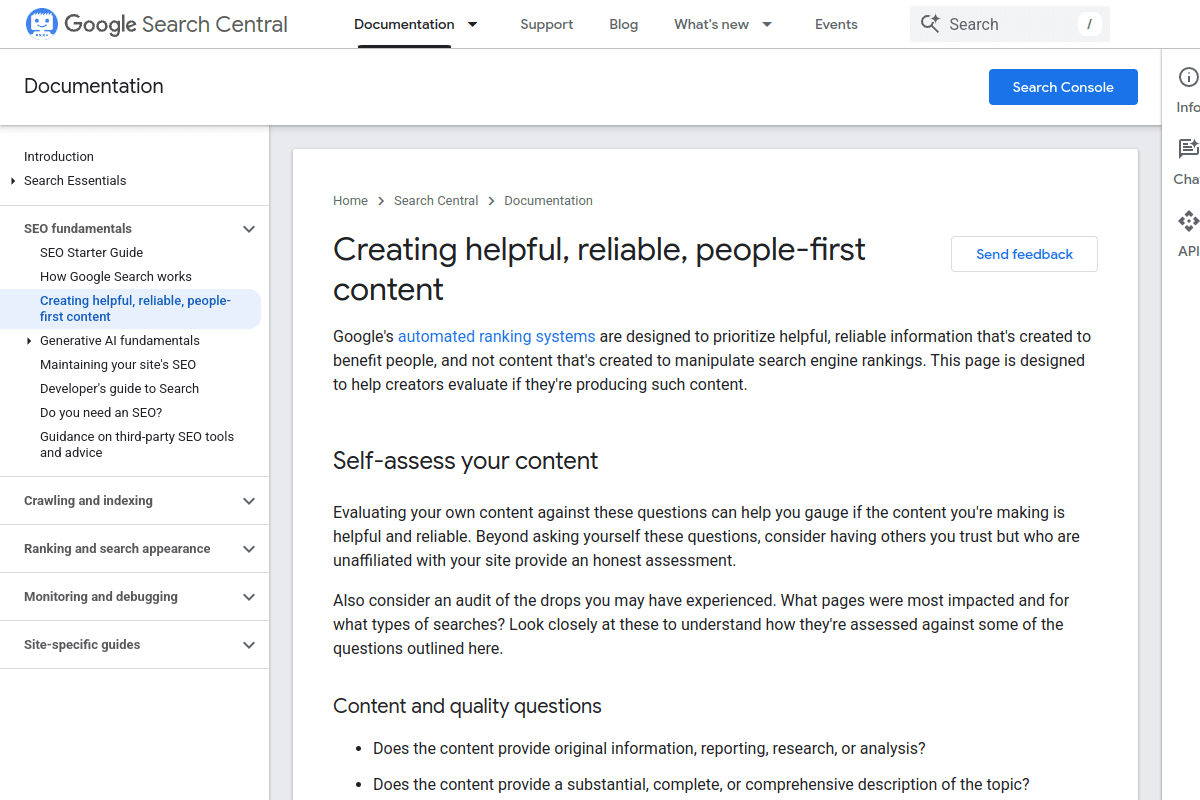Collapse the SEO fundamentals section chevron
Viewport: 1200px width, 800px height.
point(249,229)
